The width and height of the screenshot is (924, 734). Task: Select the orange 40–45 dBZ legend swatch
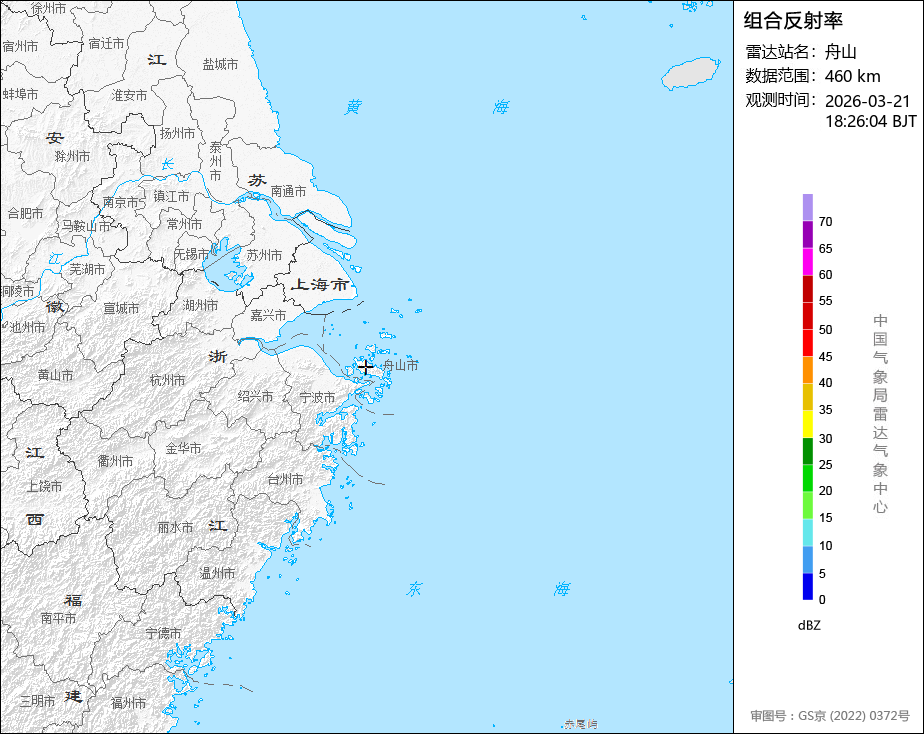click(807, 370)
